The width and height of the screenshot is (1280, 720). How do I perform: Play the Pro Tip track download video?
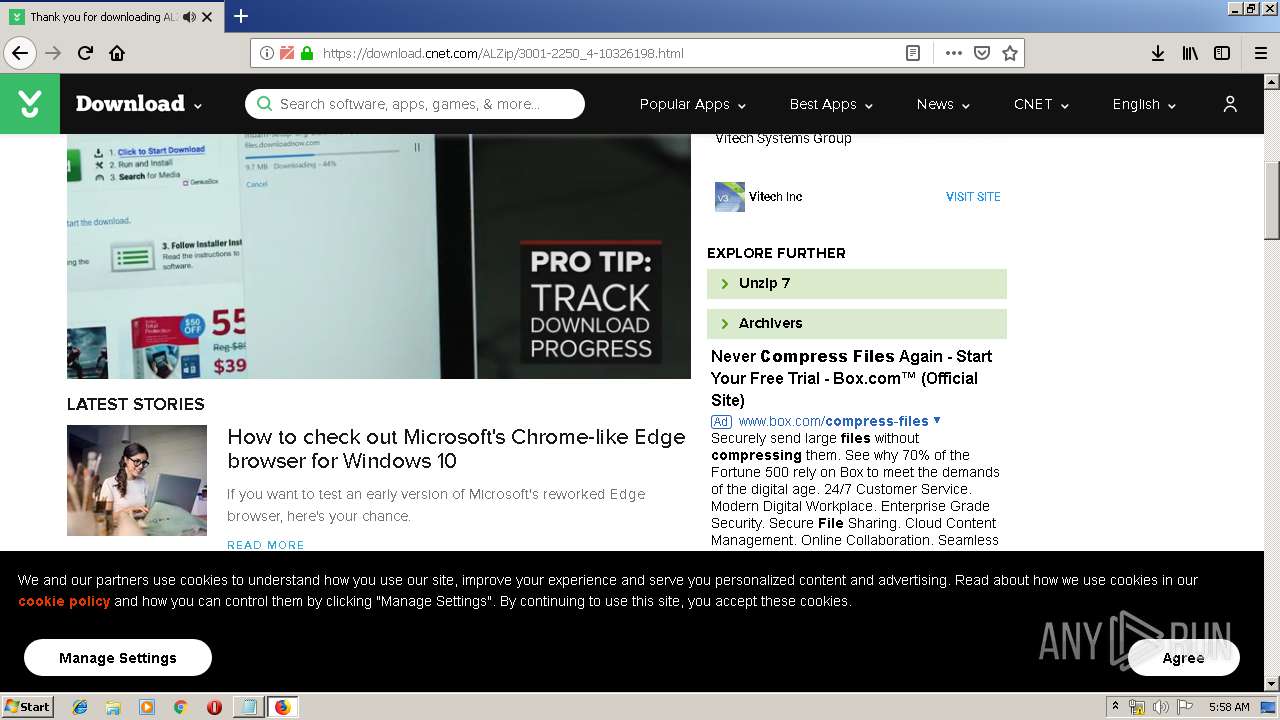coord(379,256)
